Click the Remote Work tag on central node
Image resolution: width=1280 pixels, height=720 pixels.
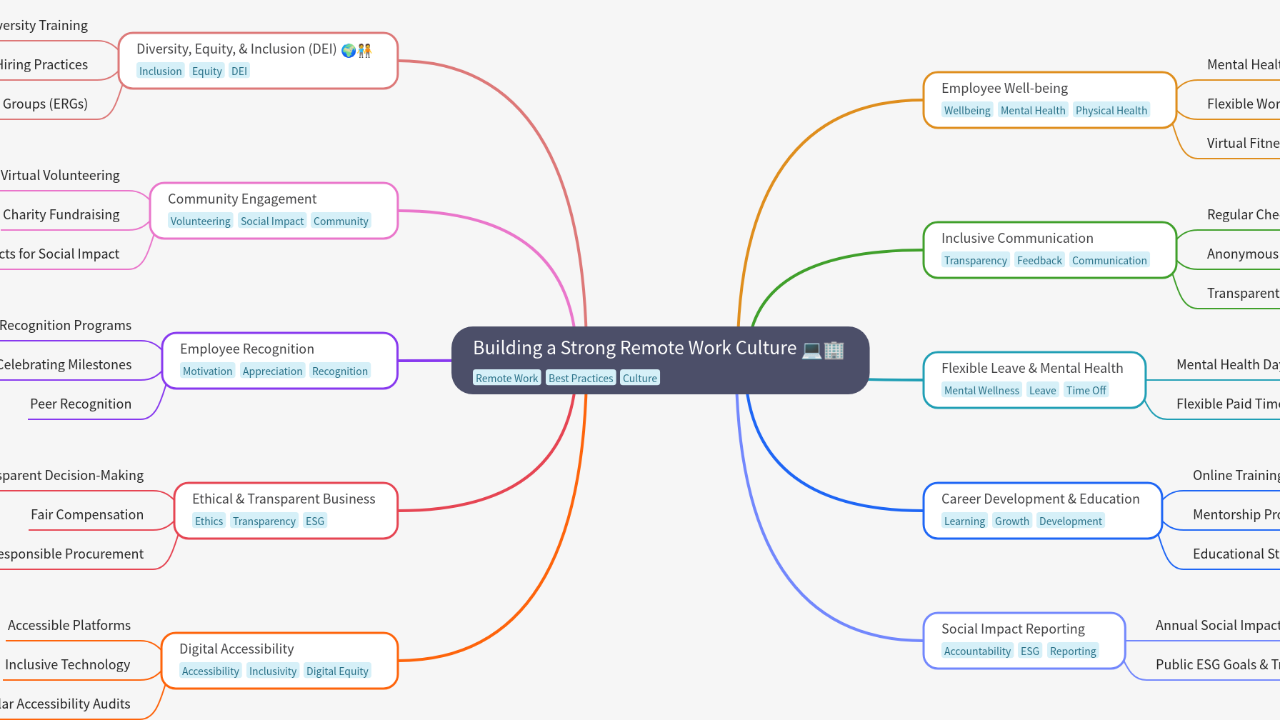point(507,378)
